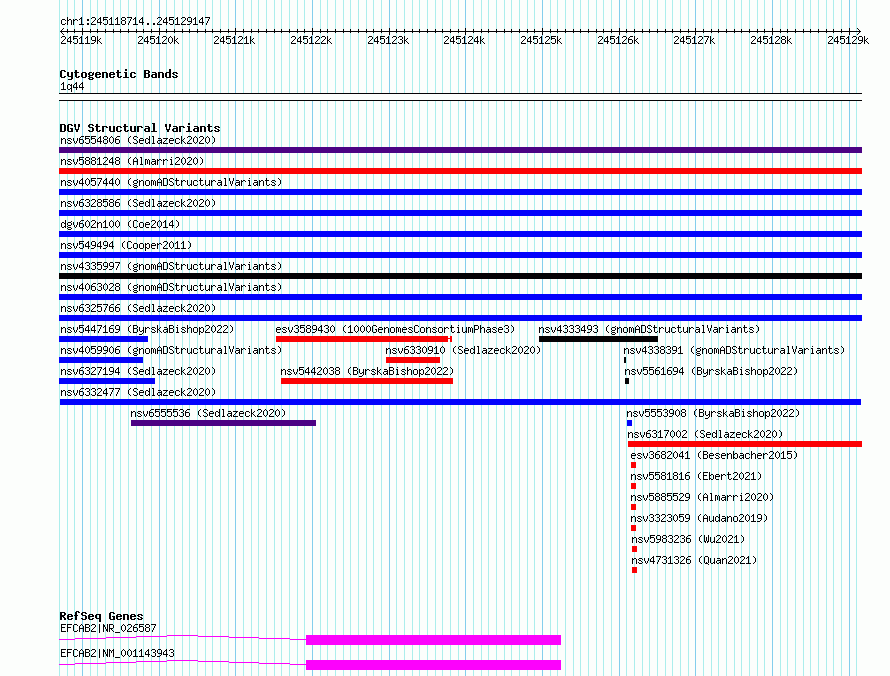Click the small blue nsv5553908 marker
This screenshot has width=890, height=676.
(x=629, y=423)
